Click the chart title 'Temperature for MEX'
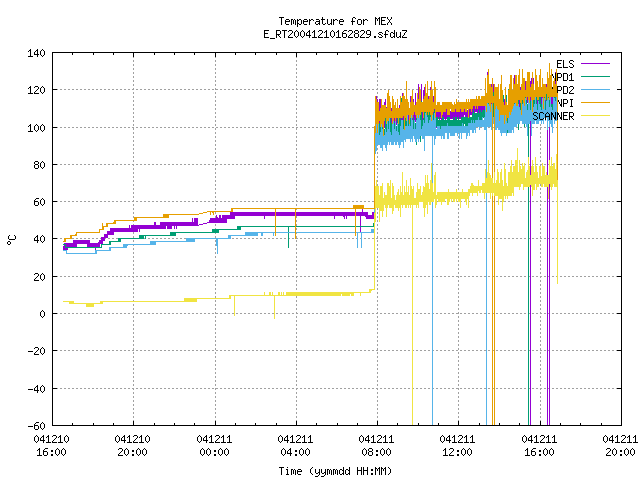This screenshot has width=640, height=480. point(335,21)
